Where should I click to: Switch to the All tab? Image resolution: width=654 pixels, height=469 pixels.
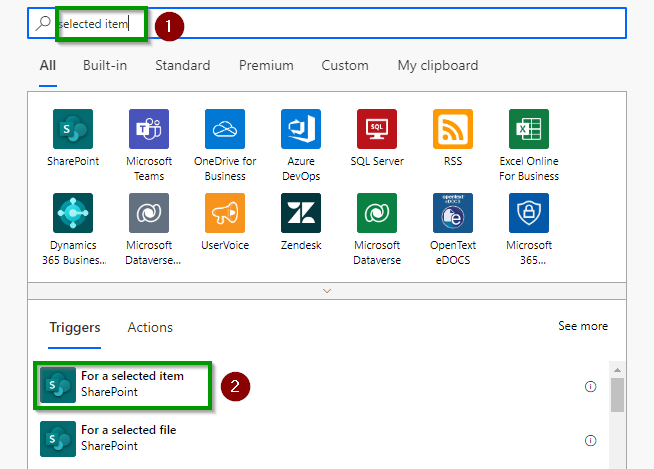[48, 66]
